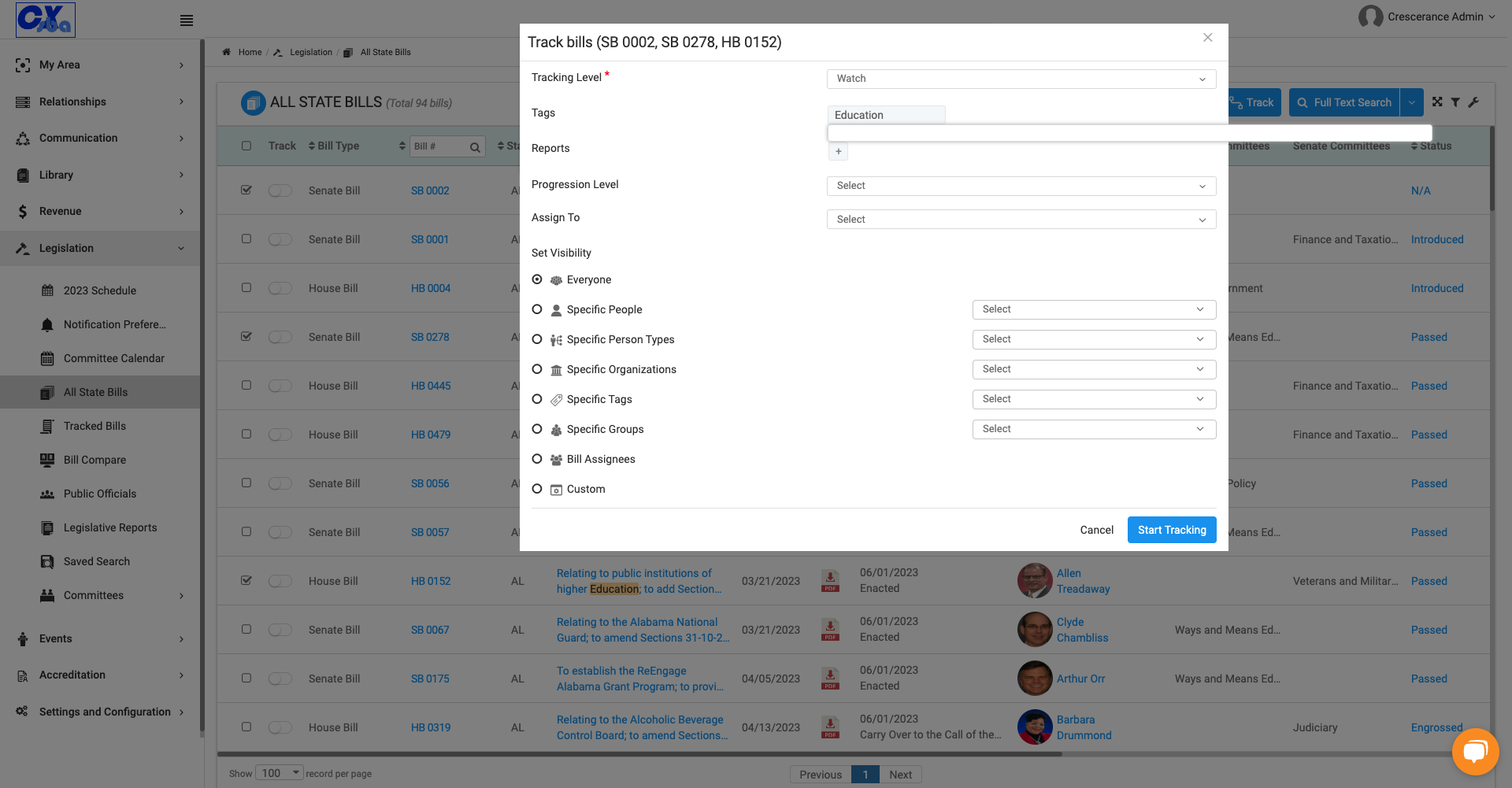Click the add report plus icon
This screenshot has width=1512, height=788.
838,151
